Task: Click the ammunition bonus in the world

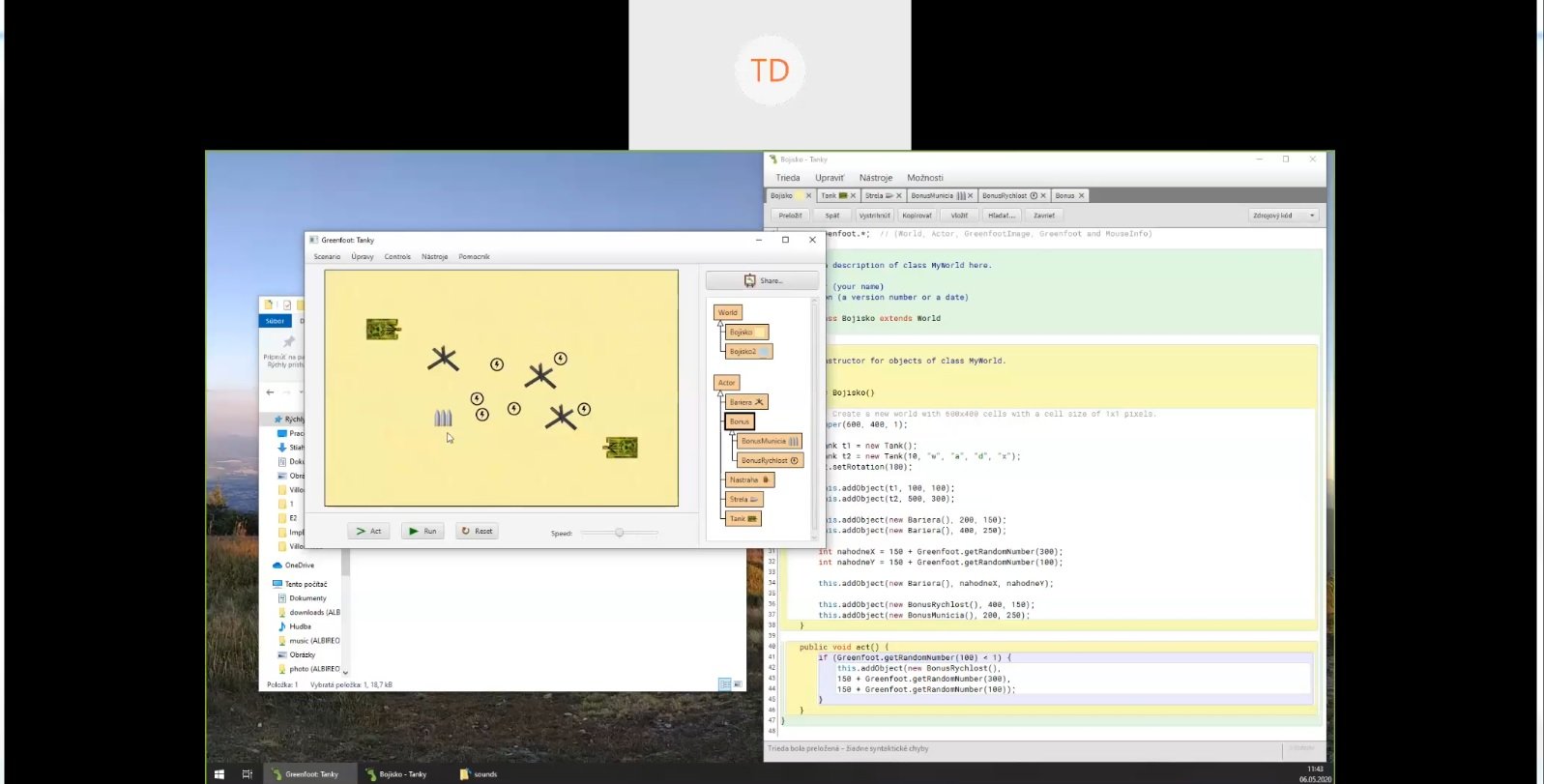Action: [443, 418]
